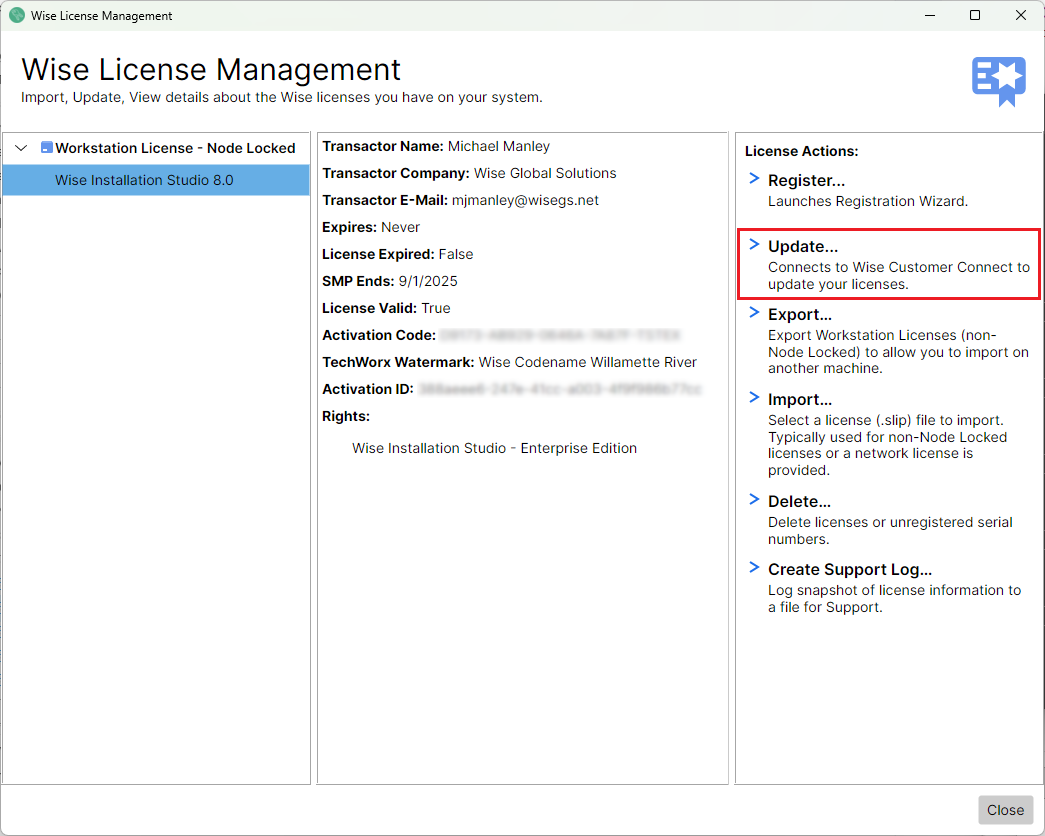Click the Enterprise Edition rights text
The image size is (1045, 836).
coord(494,448)
